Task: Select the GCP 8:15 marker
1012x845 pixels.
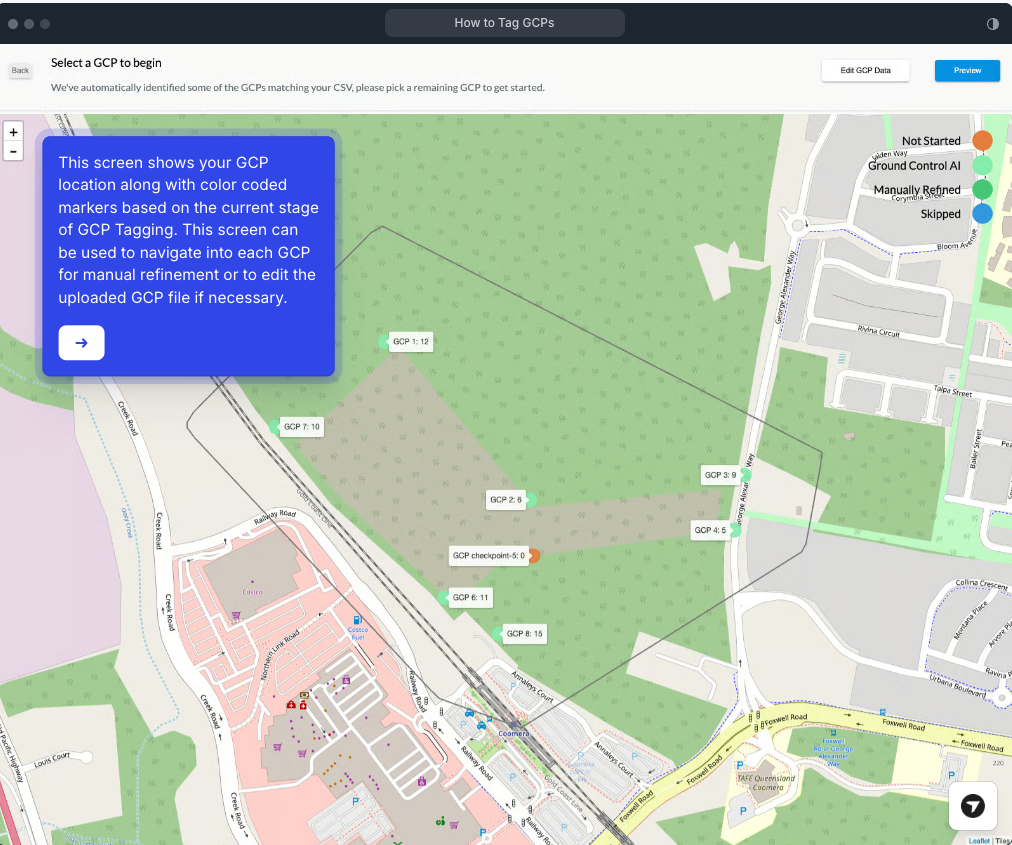Action: click(x=525, y=633)
